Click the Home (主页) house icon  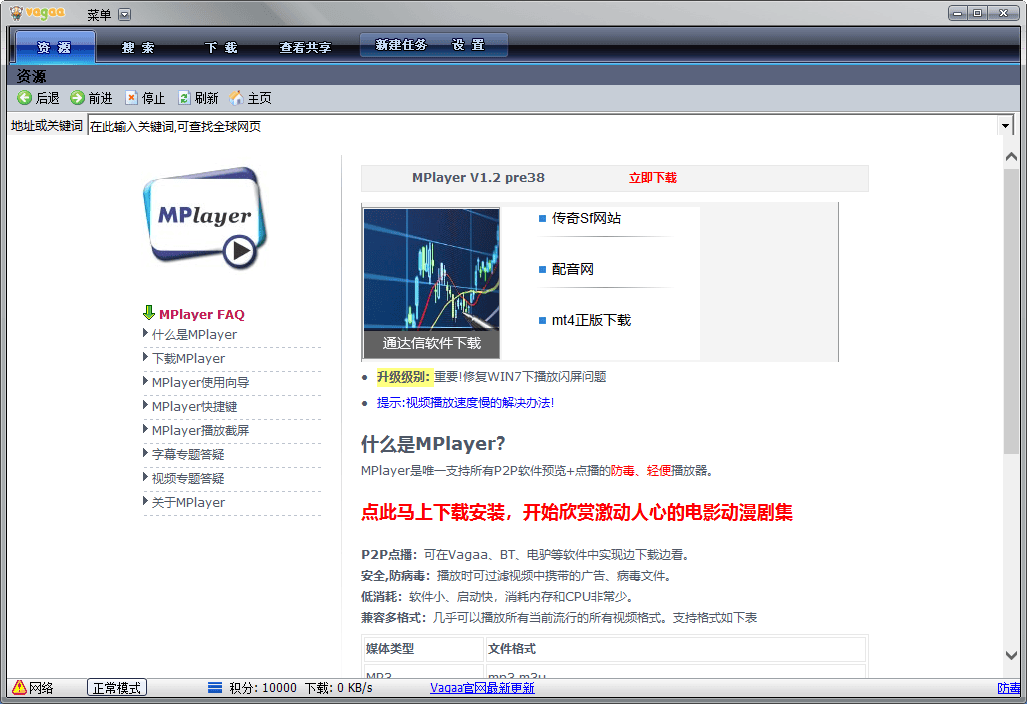click(236, 98)
